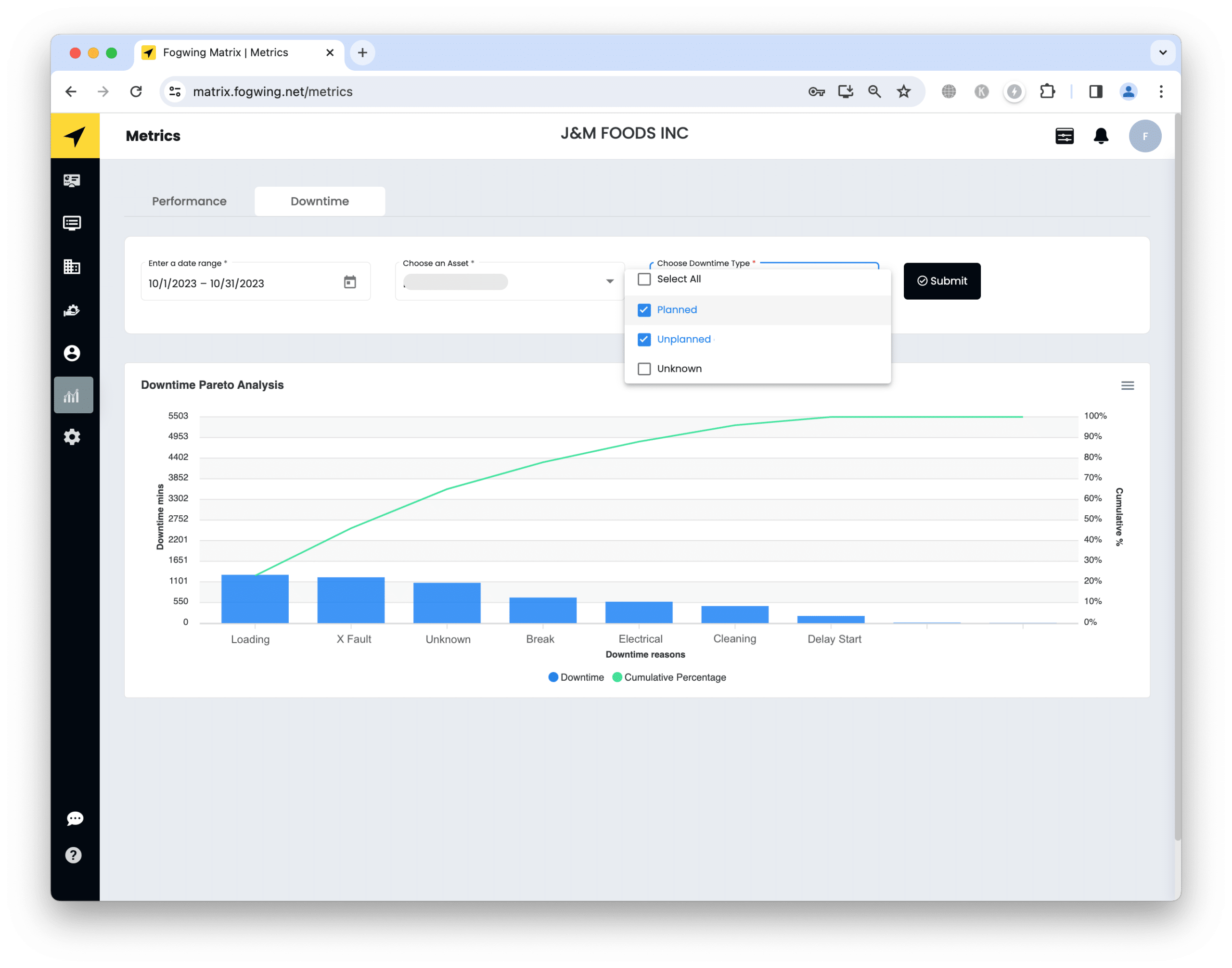This screenshot has width=1232, height=968.
Task: Click the Cleaning bar in chart
Action: click(735, 614)
